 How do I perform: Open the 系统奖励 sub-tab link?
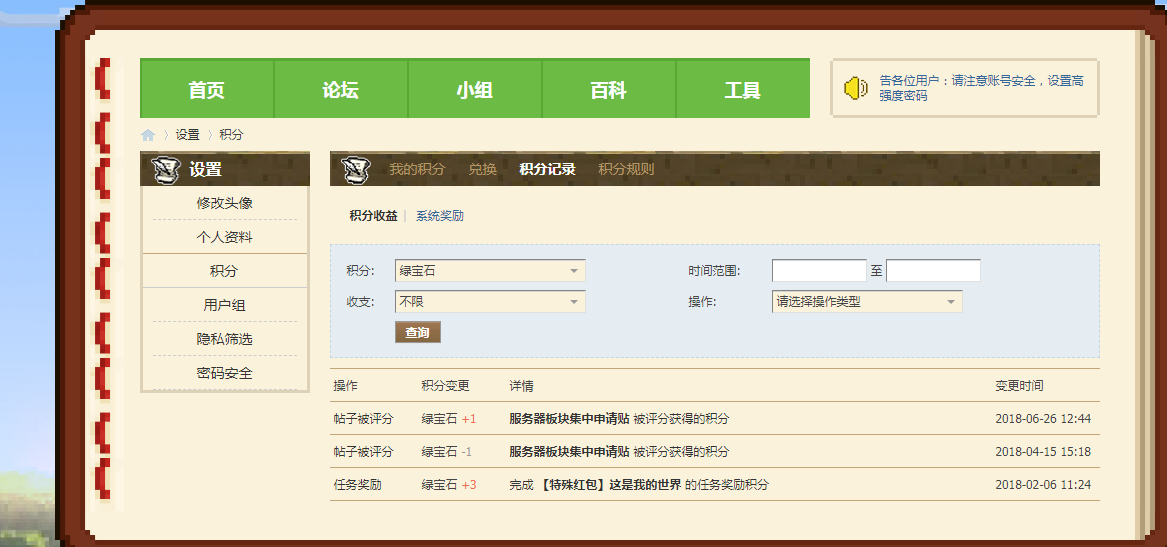[x=440, y=216]
